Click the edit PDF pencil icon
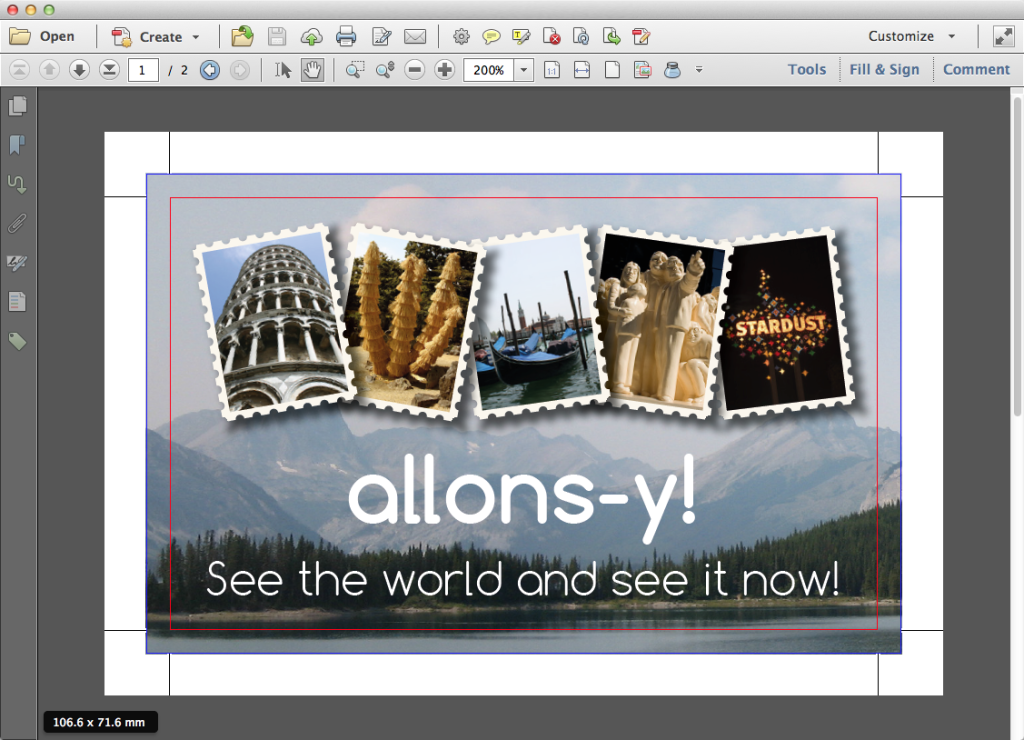 (x=641, y=37)
